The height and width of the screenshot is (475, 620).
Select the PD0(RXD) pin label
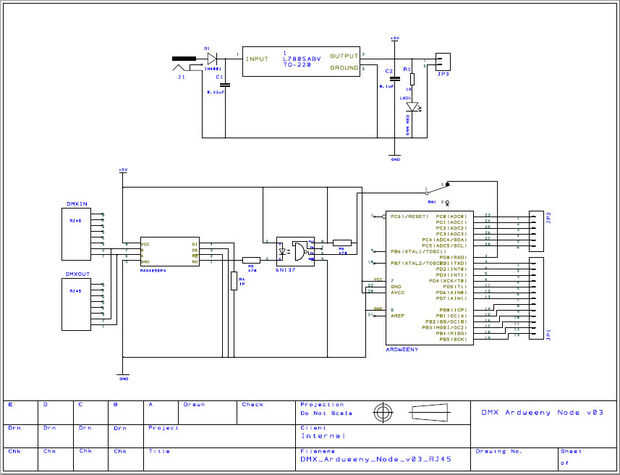click(451, 257)
